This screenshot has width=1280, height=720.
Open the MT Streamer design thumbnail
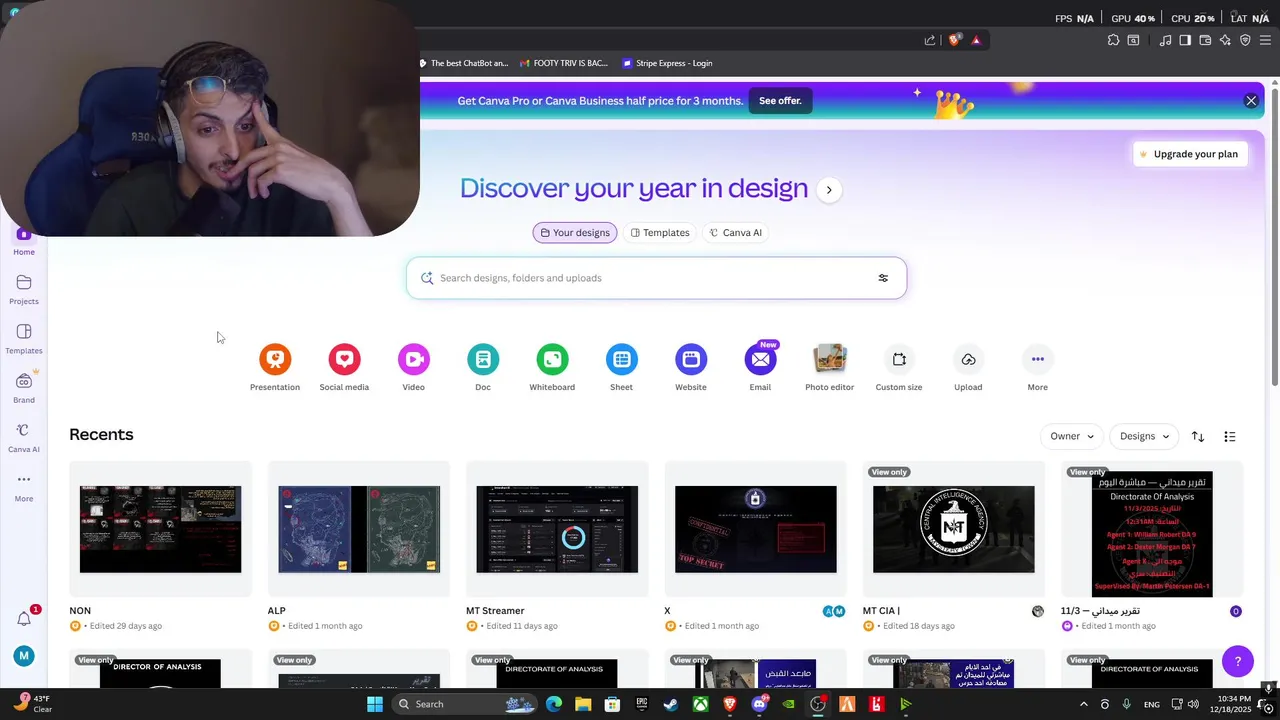557,529
